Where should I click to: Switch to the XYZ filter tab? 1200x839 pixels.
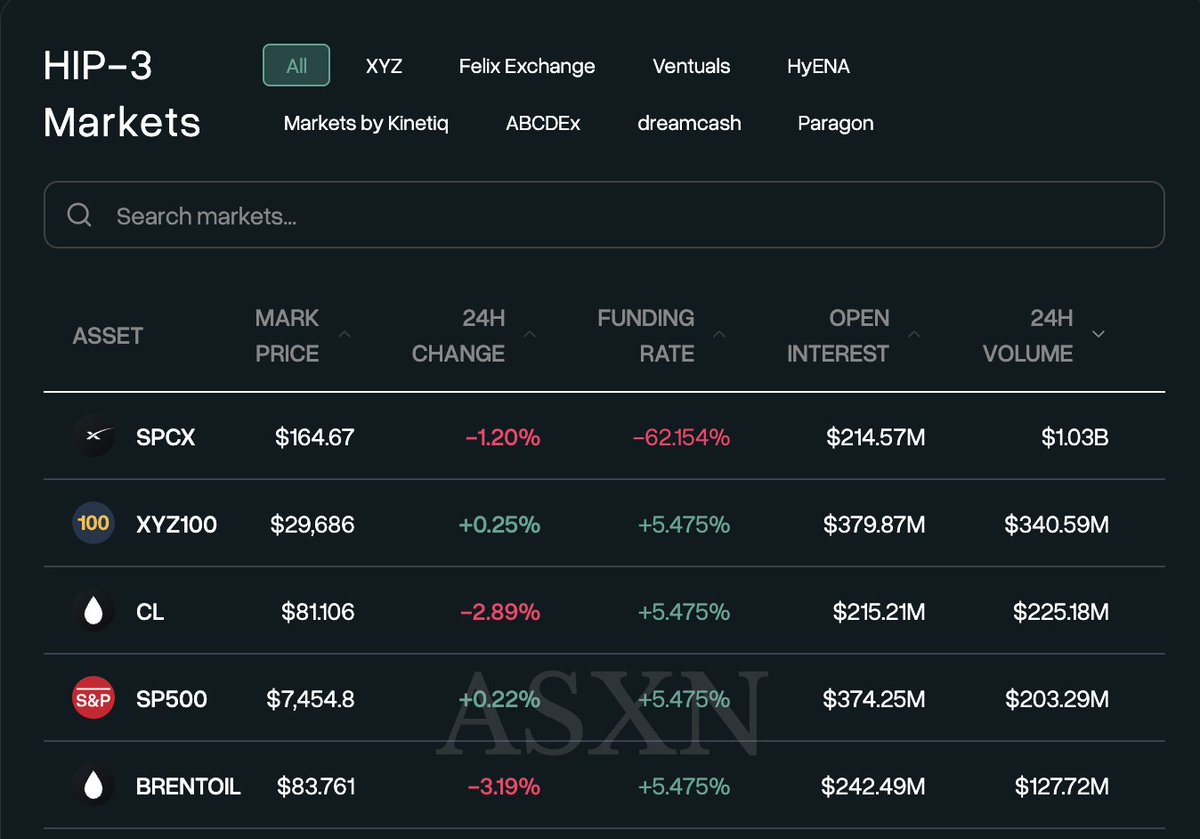[x=384, y=66]
